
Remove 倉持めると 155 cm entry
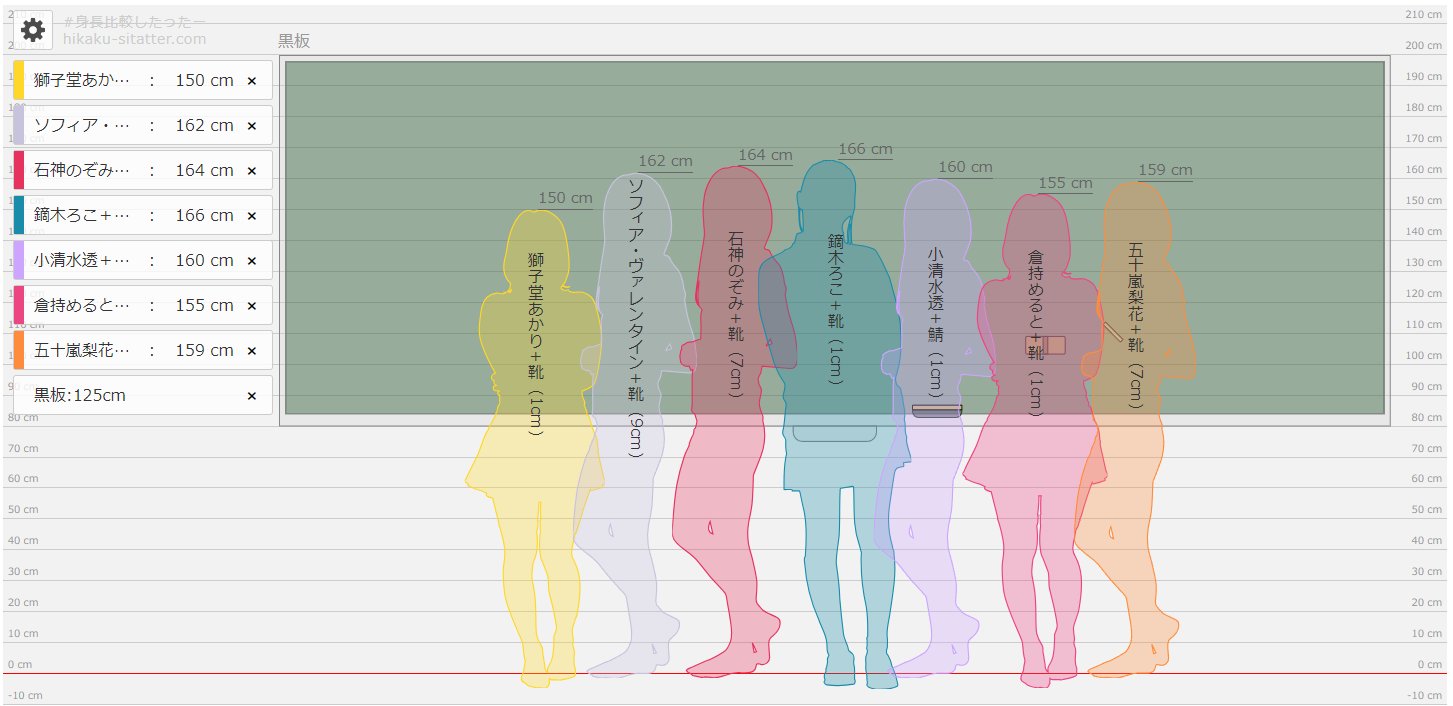[252, 306]
